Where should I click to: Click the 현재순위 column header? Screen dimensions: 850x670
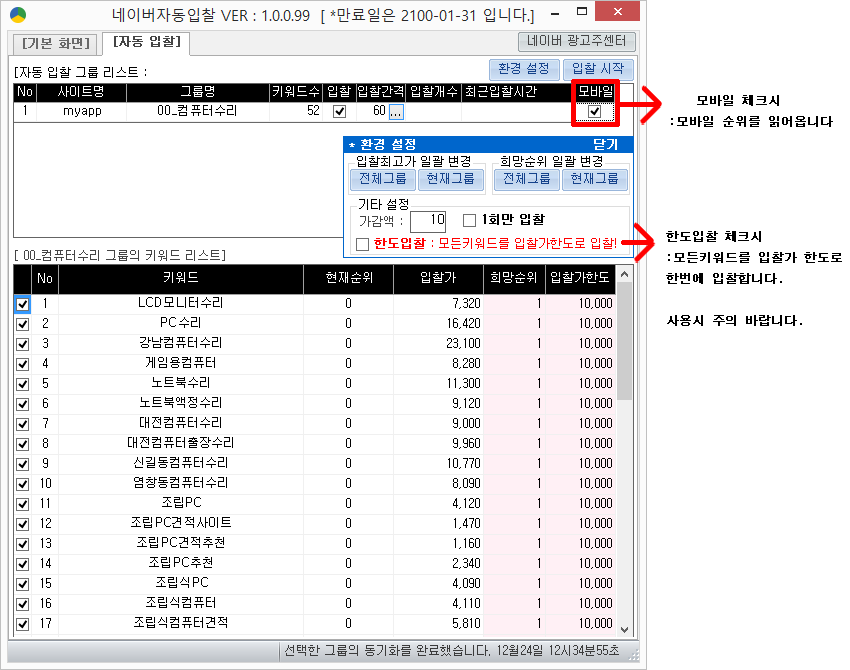(x=349, y=278)
